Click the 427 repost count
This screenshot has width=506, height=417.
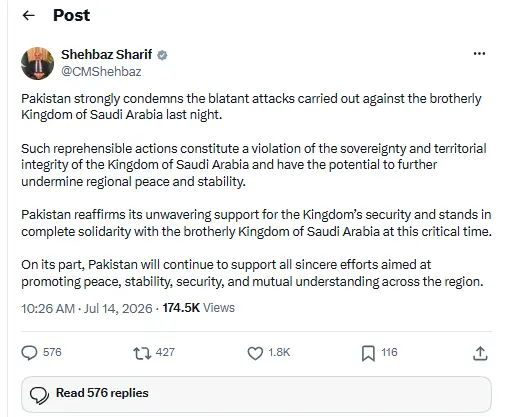click(x=165, y=352)
